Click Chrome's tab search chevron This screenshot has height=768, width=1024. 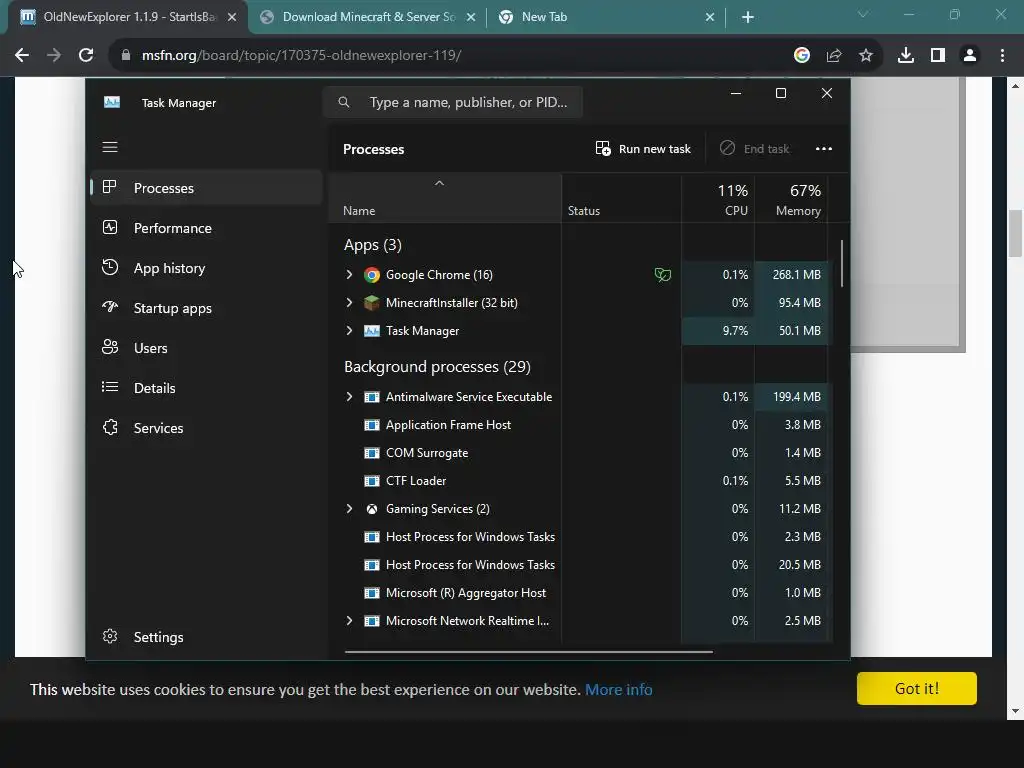click(863, 14)
